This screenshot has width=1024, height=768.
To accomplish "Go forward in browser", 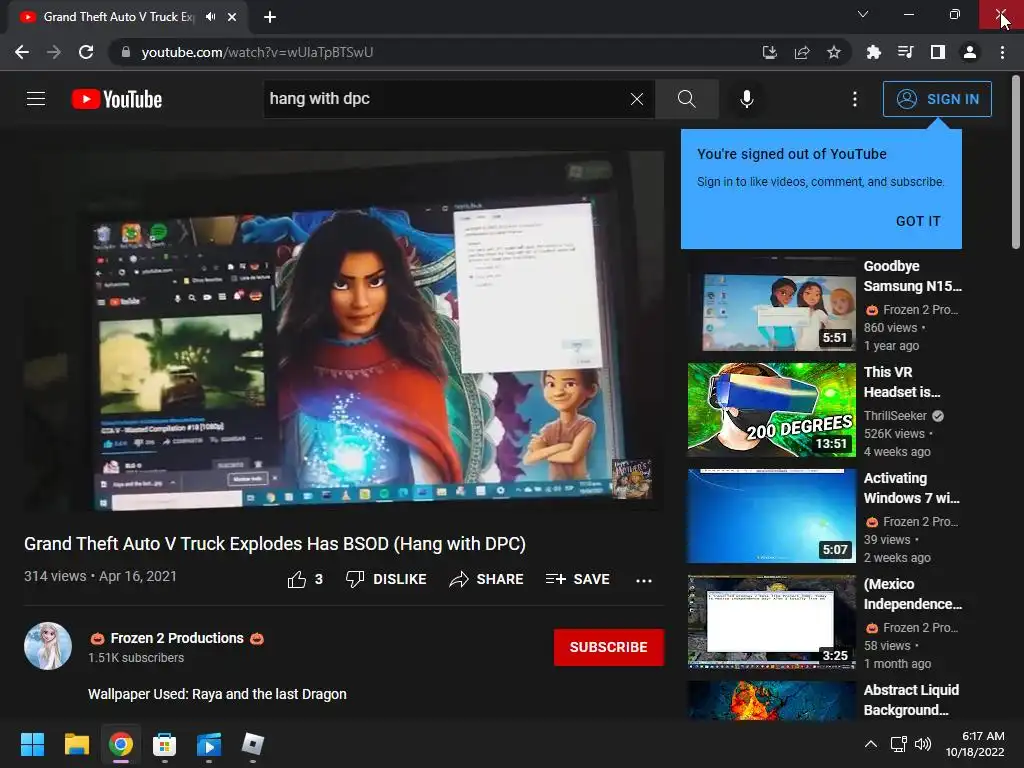I will click(54, 52).
